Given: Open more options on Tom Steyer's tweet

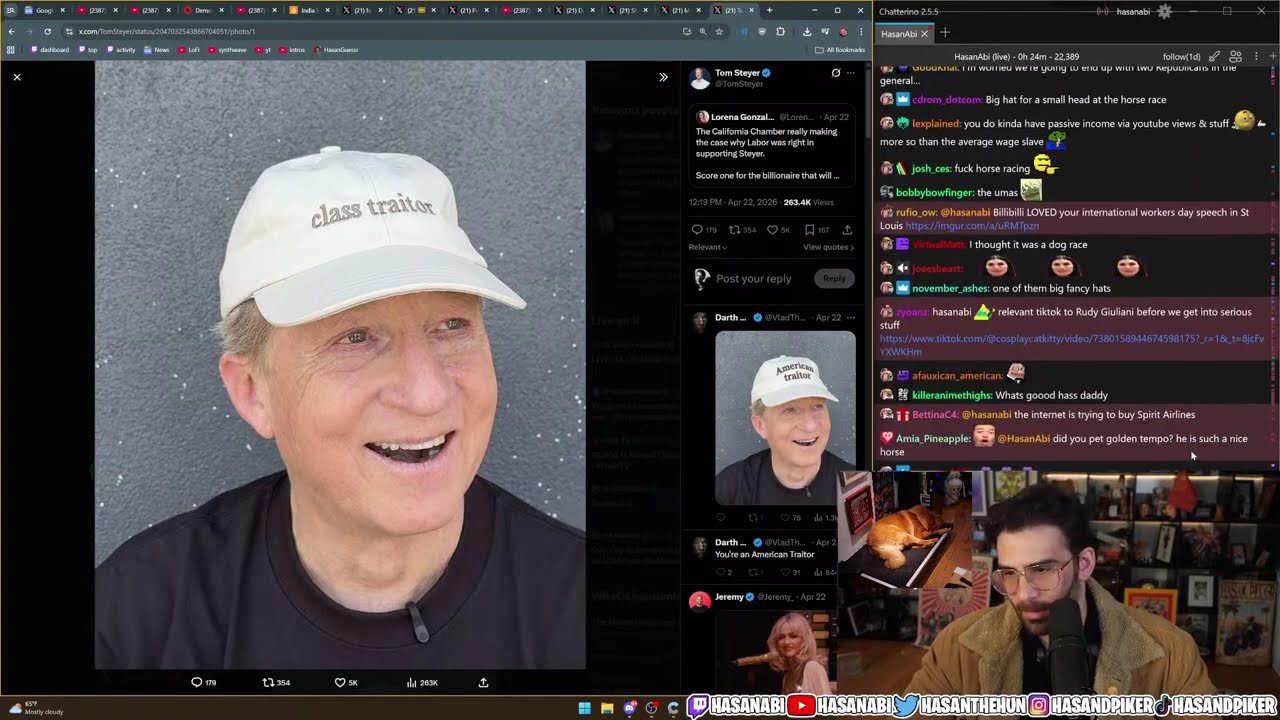Looking at the screenshot, I should 851,73.
